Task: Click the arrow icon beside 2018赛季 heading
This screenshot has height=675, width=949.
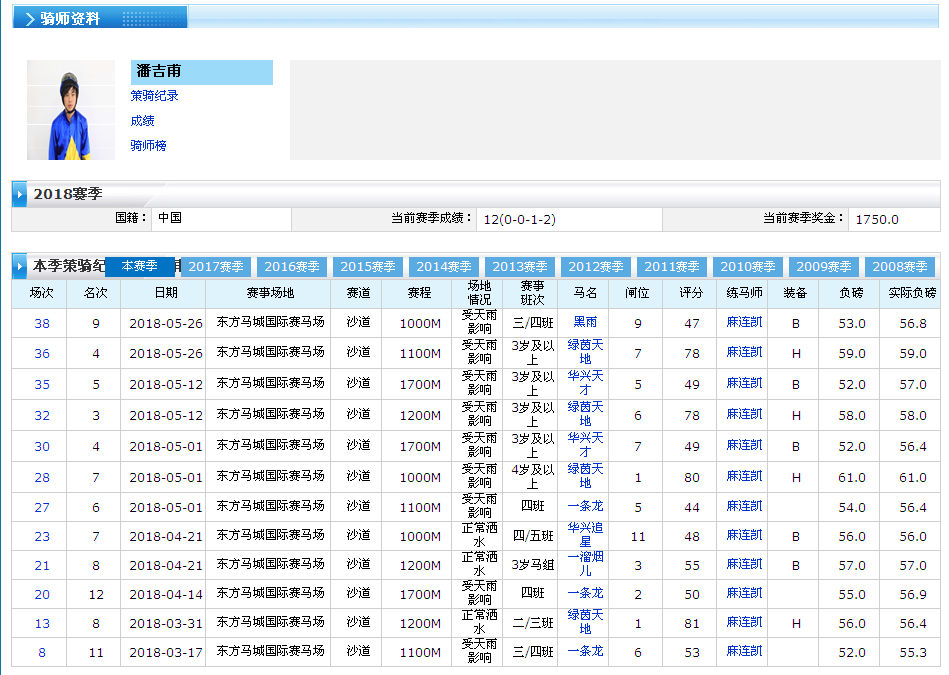Action: pyautogui.click(x=20, y=194)
